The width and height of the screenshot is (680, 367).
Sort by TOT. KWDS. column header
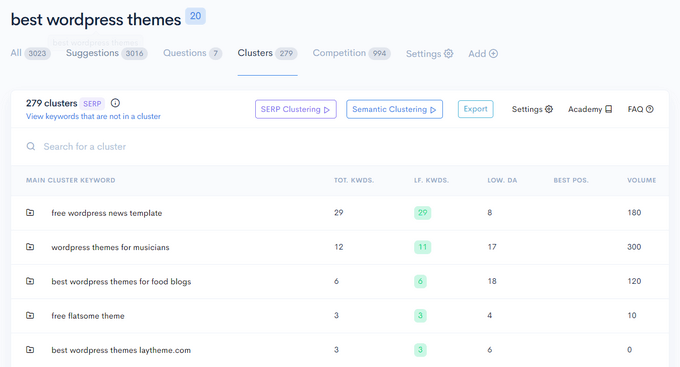pos(354,180)
